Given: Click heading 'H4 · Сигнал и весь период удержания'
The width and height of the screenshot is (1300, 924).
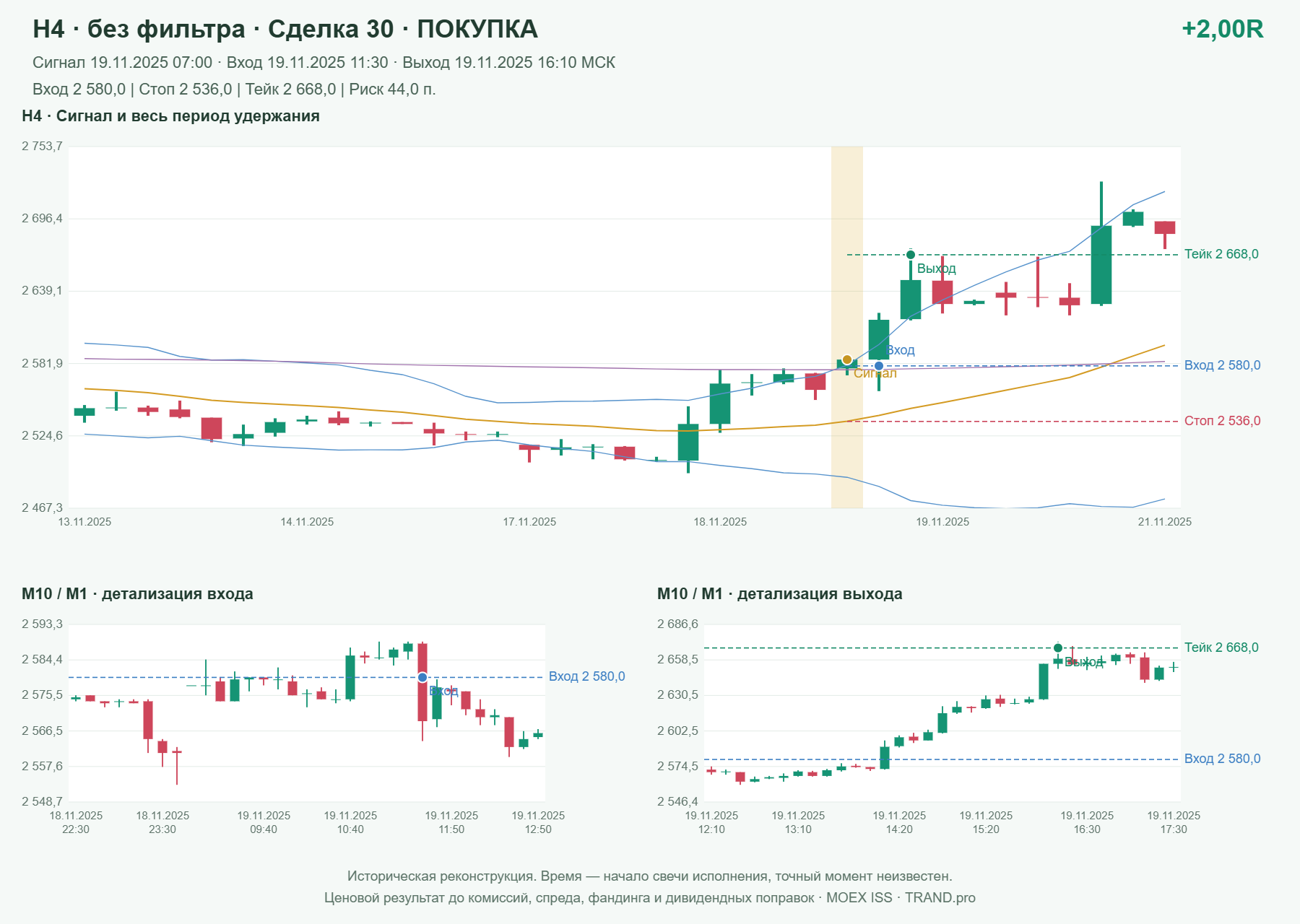Looking at the screenshot, I should coord(170,116).
